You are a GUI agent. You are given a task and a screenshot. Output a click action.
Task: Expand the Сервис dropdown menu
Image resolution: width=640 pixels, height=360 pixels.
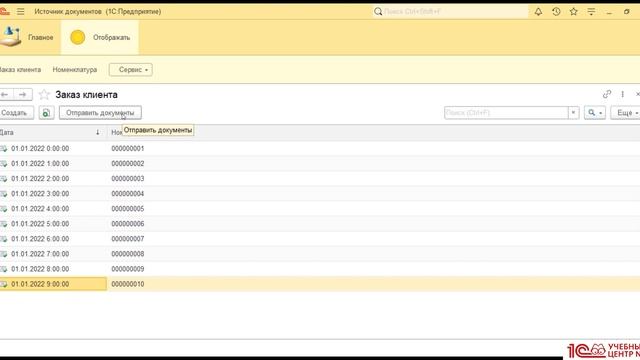pyautogui.click(x=131, y=70)
